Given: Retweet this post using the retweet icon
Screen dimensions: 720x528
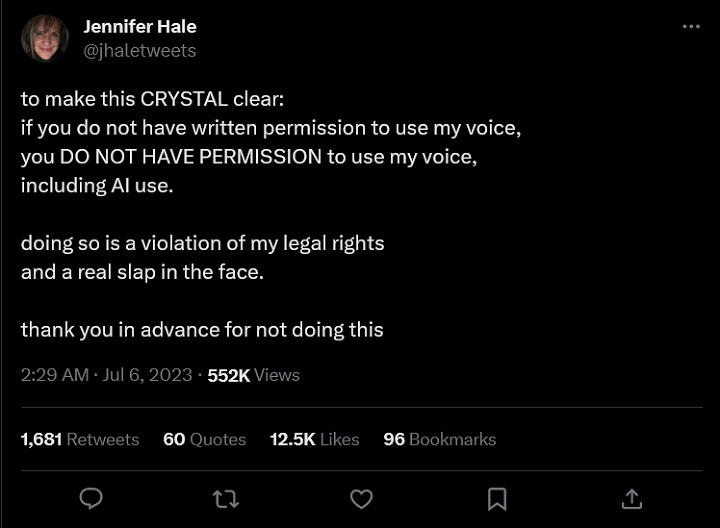Looking at the screenshot, I should tap(226, 498).
